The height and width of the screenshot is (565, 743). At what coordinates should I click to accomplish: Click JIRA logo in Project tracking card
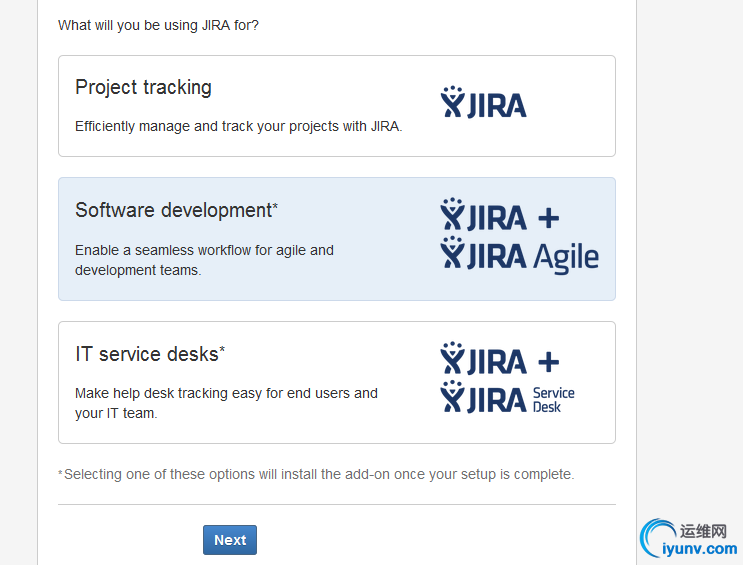[x=483, y=102]
